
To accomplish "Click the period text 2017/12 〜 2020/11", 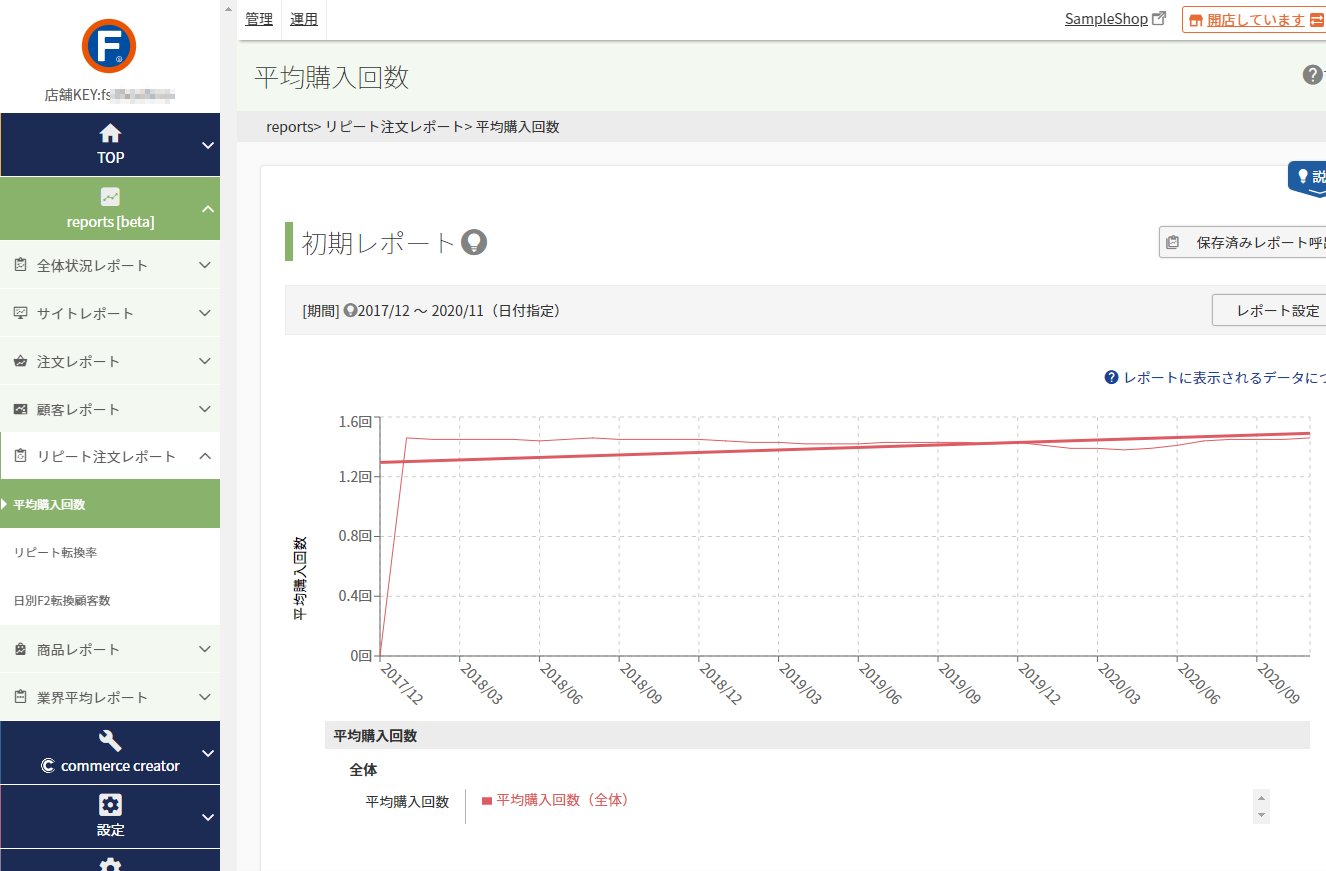I will click(422, 311).
